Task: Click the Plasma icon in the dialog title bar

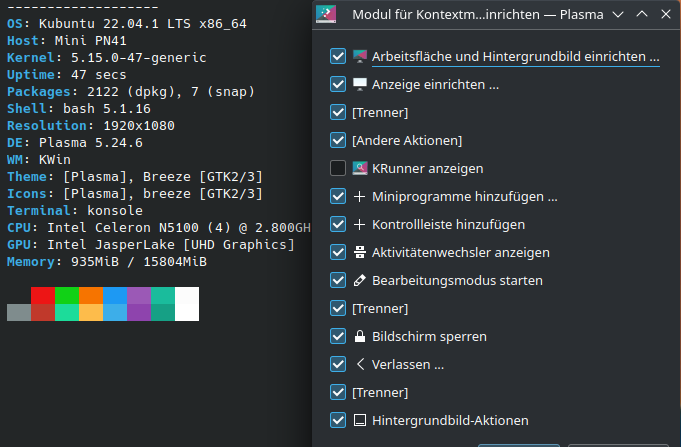Action: pyautogui.click(x=326, y=14)
